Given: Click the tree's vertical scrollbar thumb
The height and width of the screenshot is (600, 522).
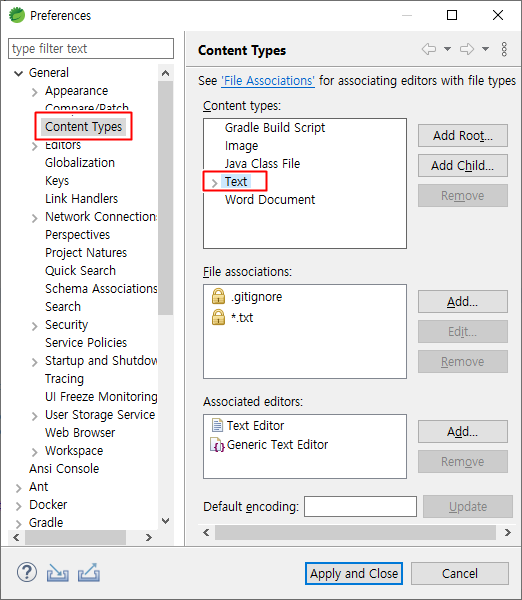Looking at the screenshot, I should coord(165,197).
